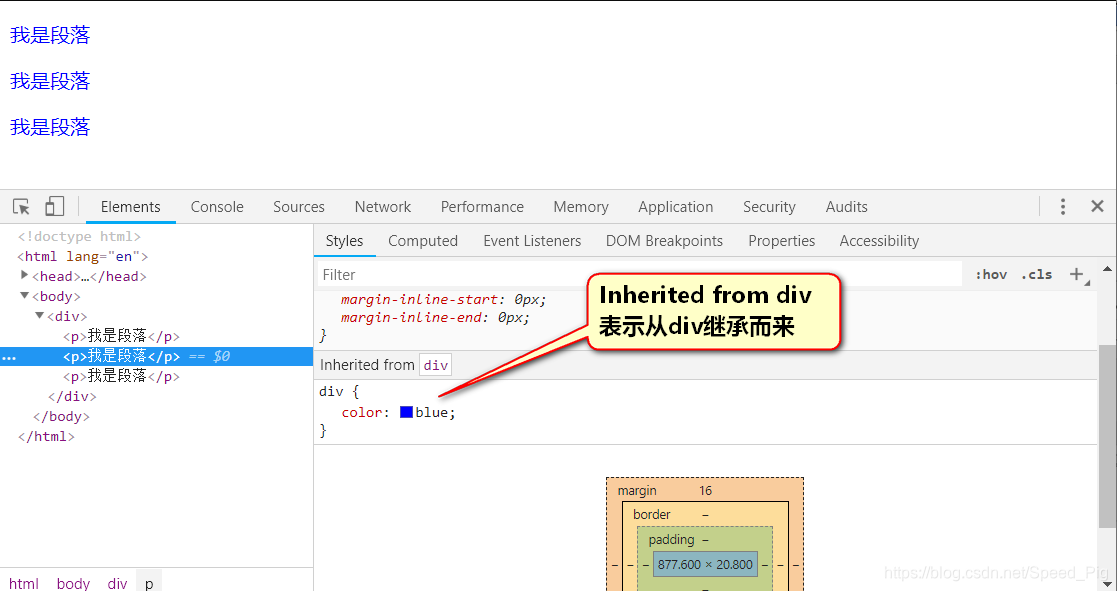Collapse the div node arrow

click(40, 315)
